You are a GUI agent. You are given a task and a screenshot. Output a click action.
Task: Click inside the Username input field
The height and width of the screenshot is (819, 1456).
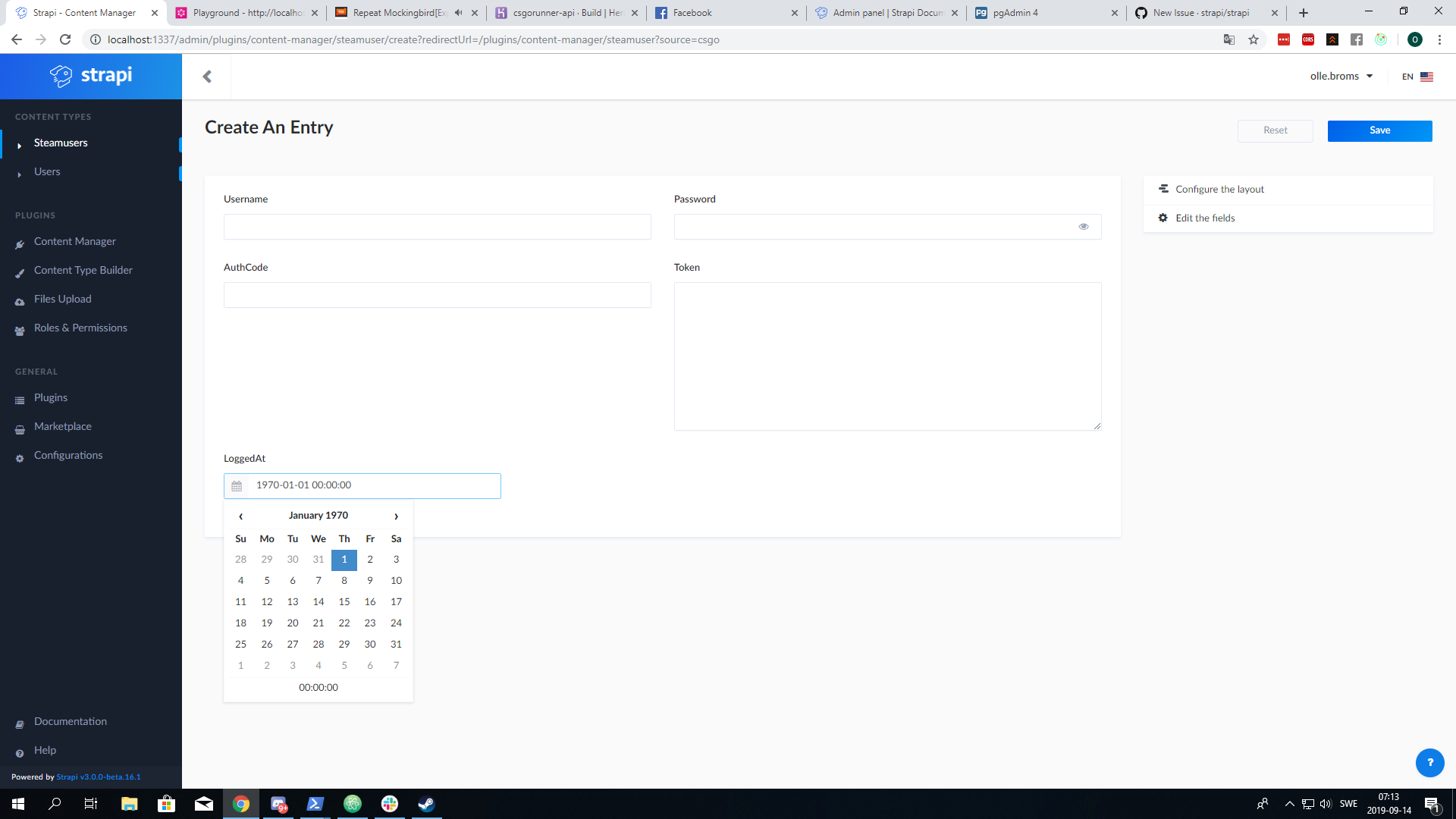click(x=437, y=226)
